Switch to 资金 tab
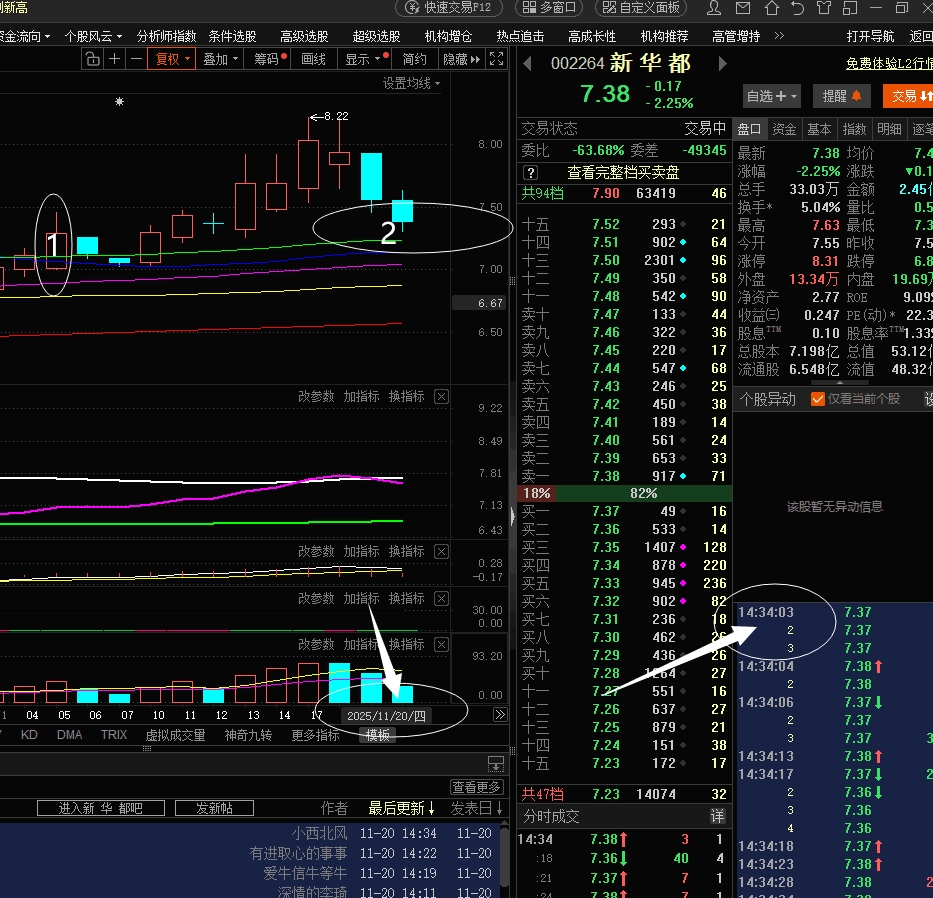 (x=784, y=129)
